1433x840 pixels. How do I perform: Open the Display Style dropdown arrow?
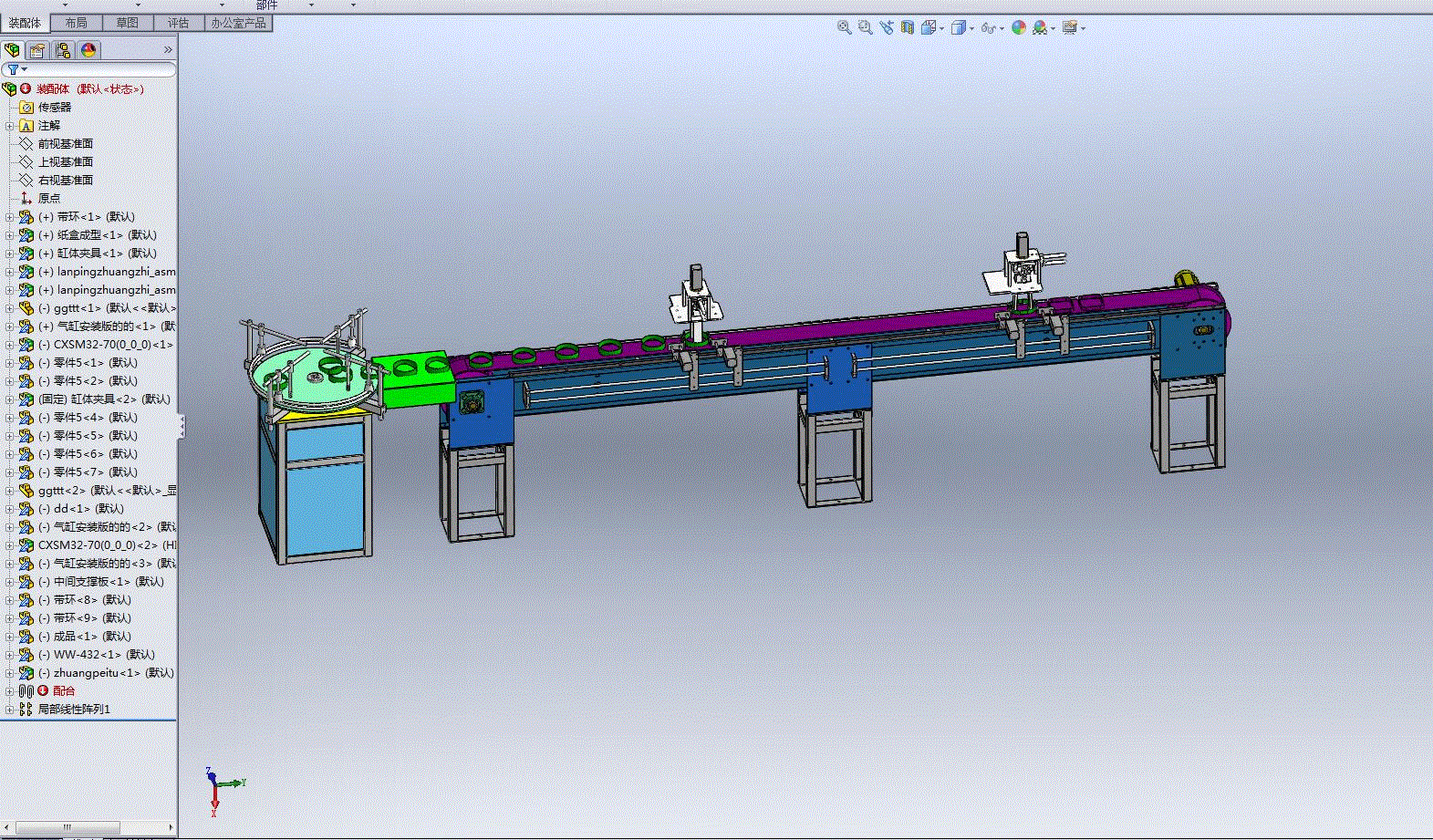tap(972, 29)
